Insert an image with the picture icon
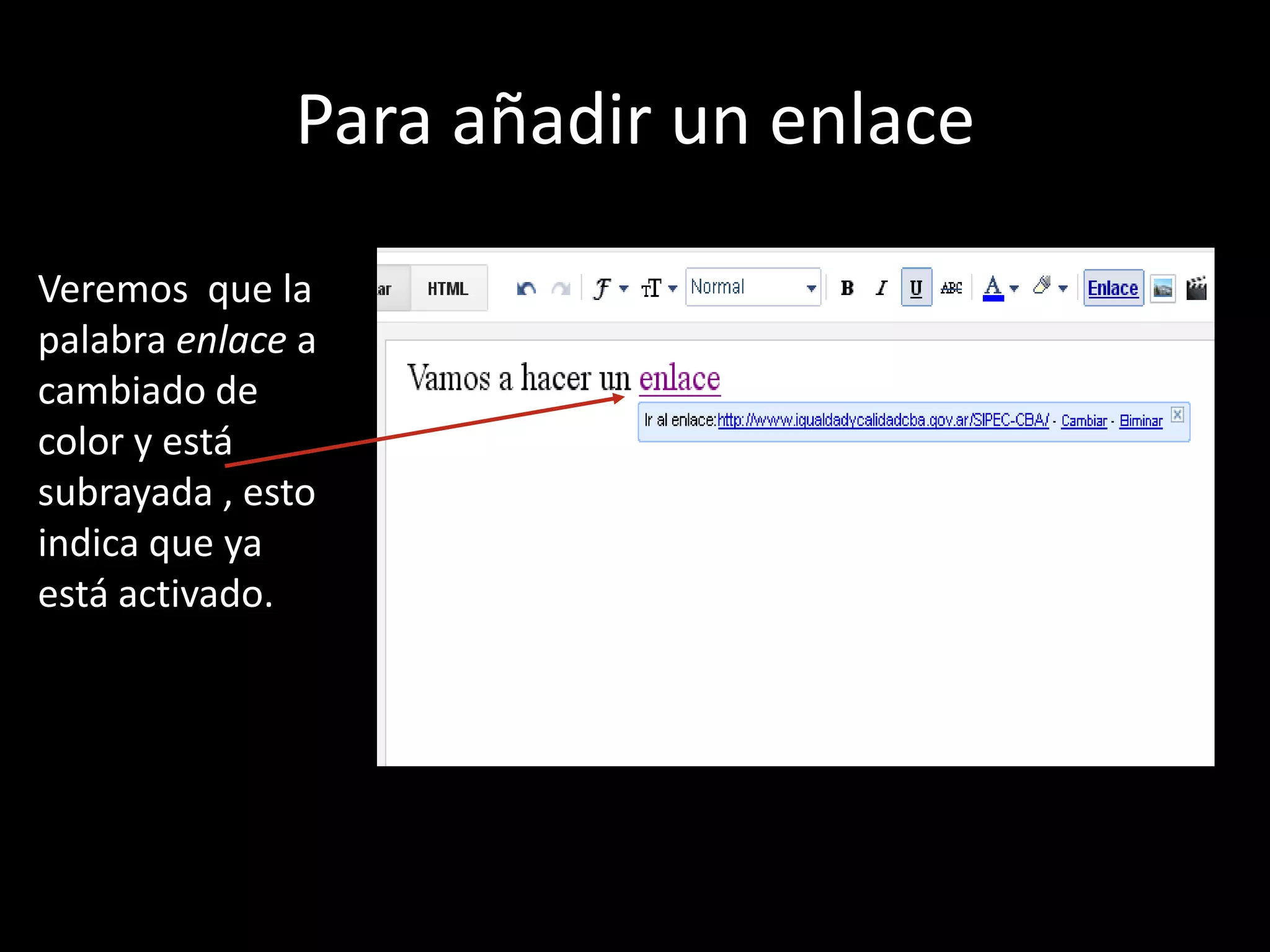The width and height of the screenshot is (1270, 952). [x=1163, y=288]
